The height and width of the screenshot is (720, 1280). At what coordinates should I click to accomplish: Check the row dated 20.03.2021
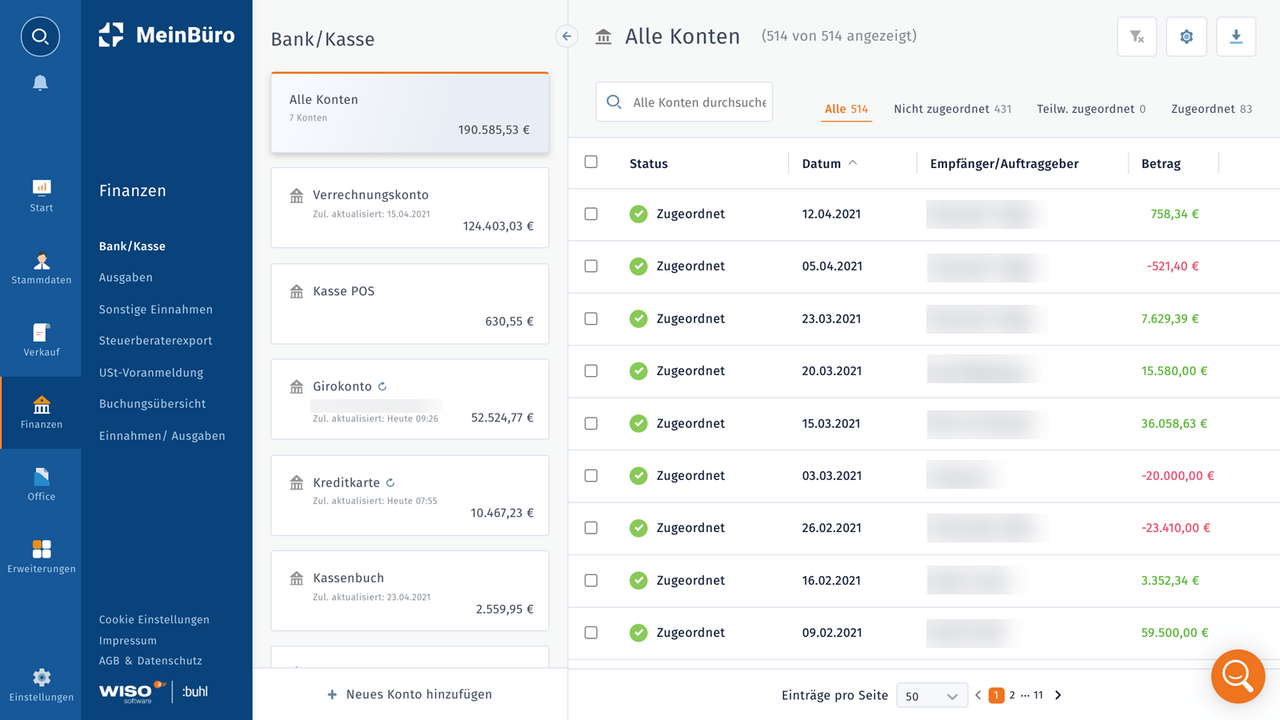coord(591,371)
